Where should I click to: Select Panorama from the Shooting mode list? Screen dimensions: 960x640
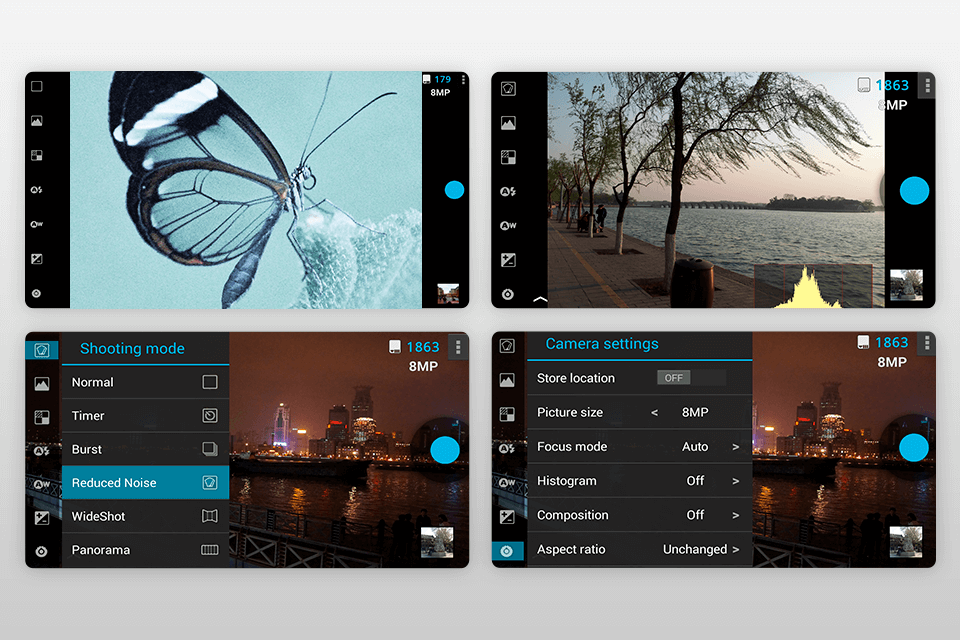[145, 550]
